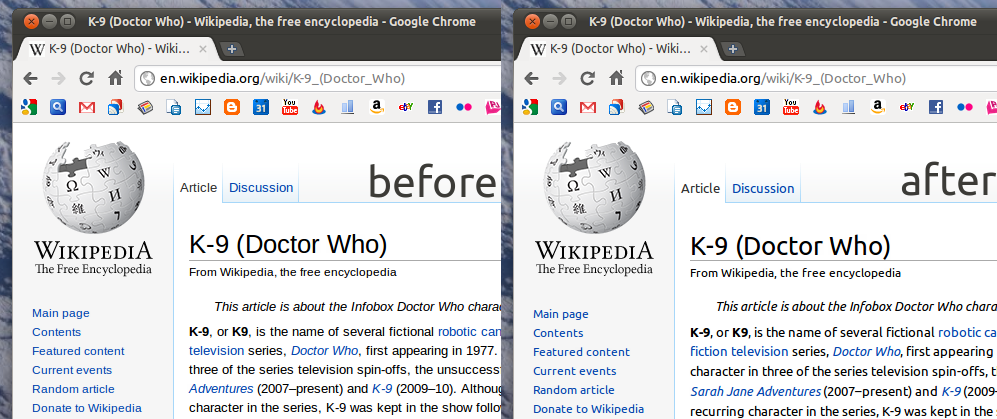Switch to Discussion tab in left window
Viewport: 997px width, 419px height.
pos(261,188)
